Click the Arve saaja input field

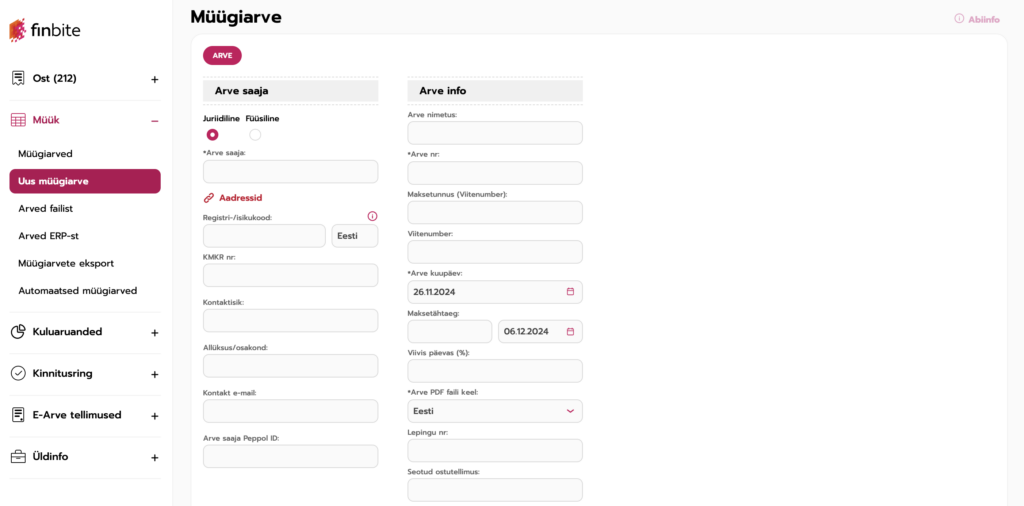(290, 172)
